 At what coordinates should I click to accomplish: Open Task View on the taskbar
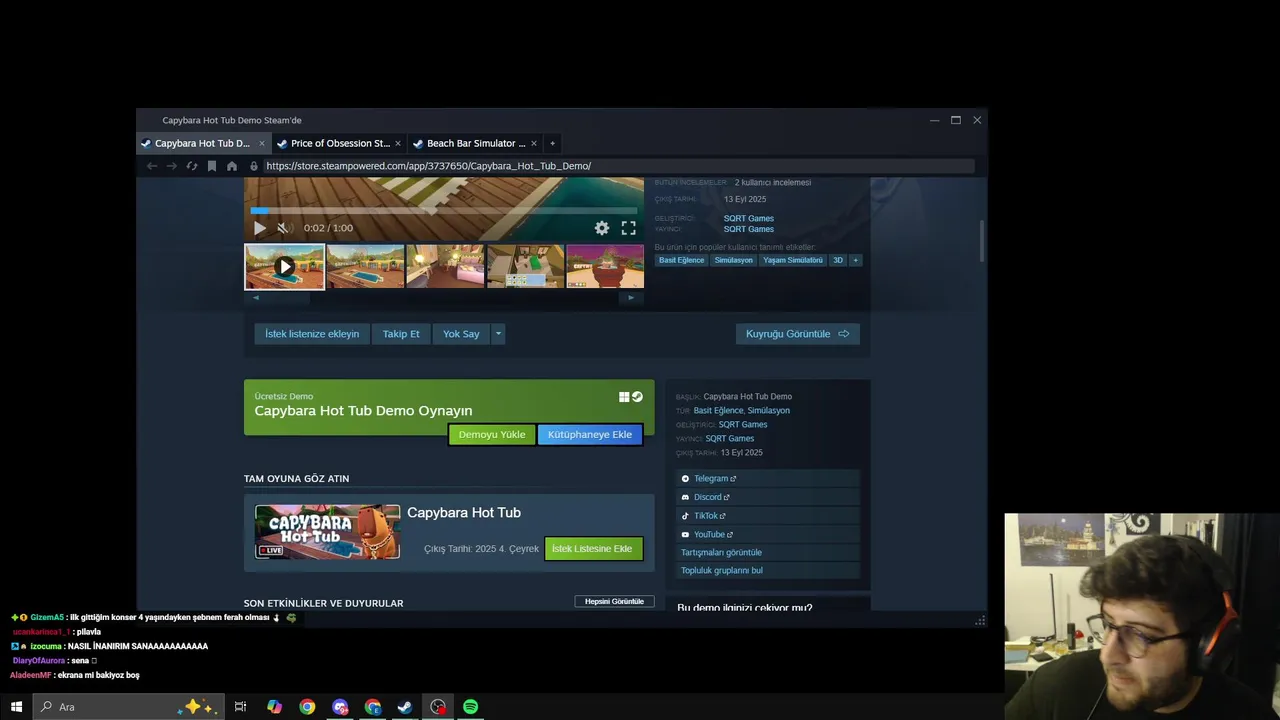[x=240, y=707]
